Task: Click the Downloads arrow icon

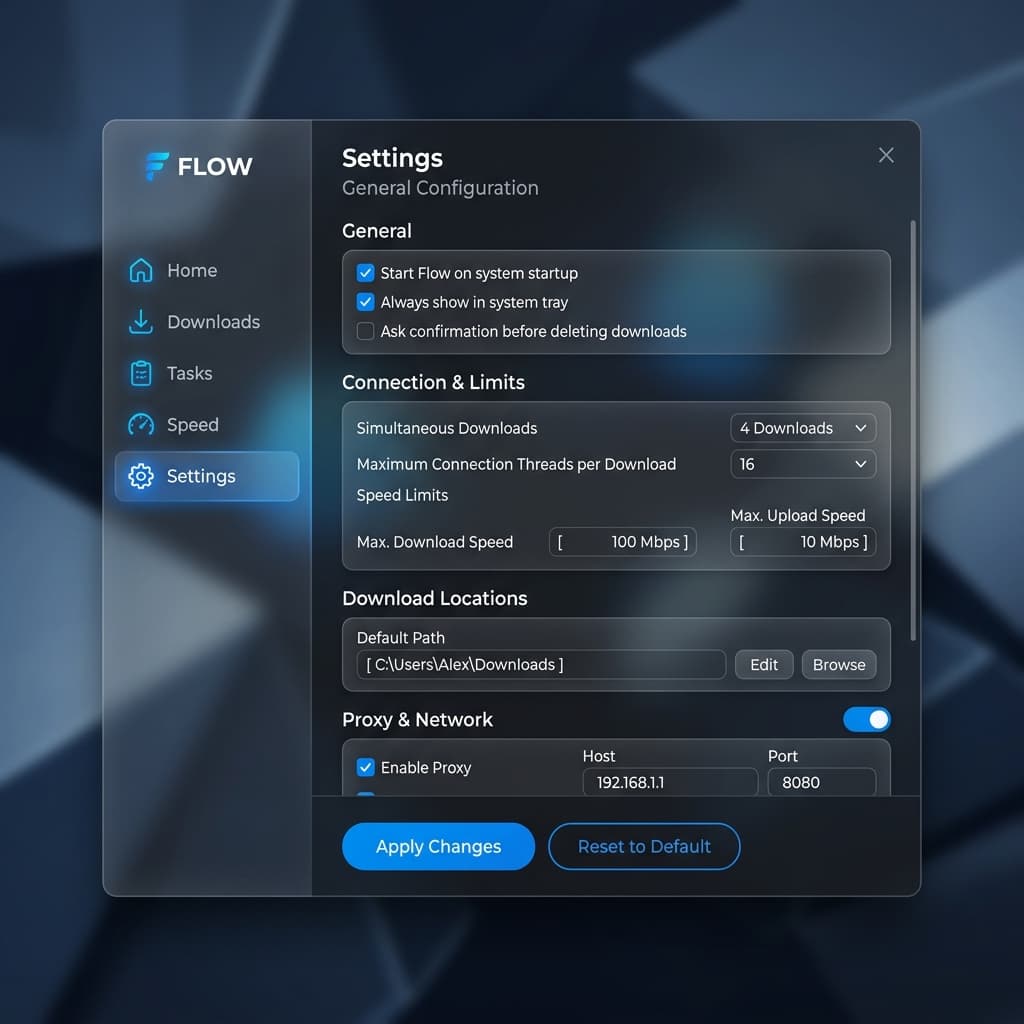Action: pyautogui.click(x=140, y=321)
